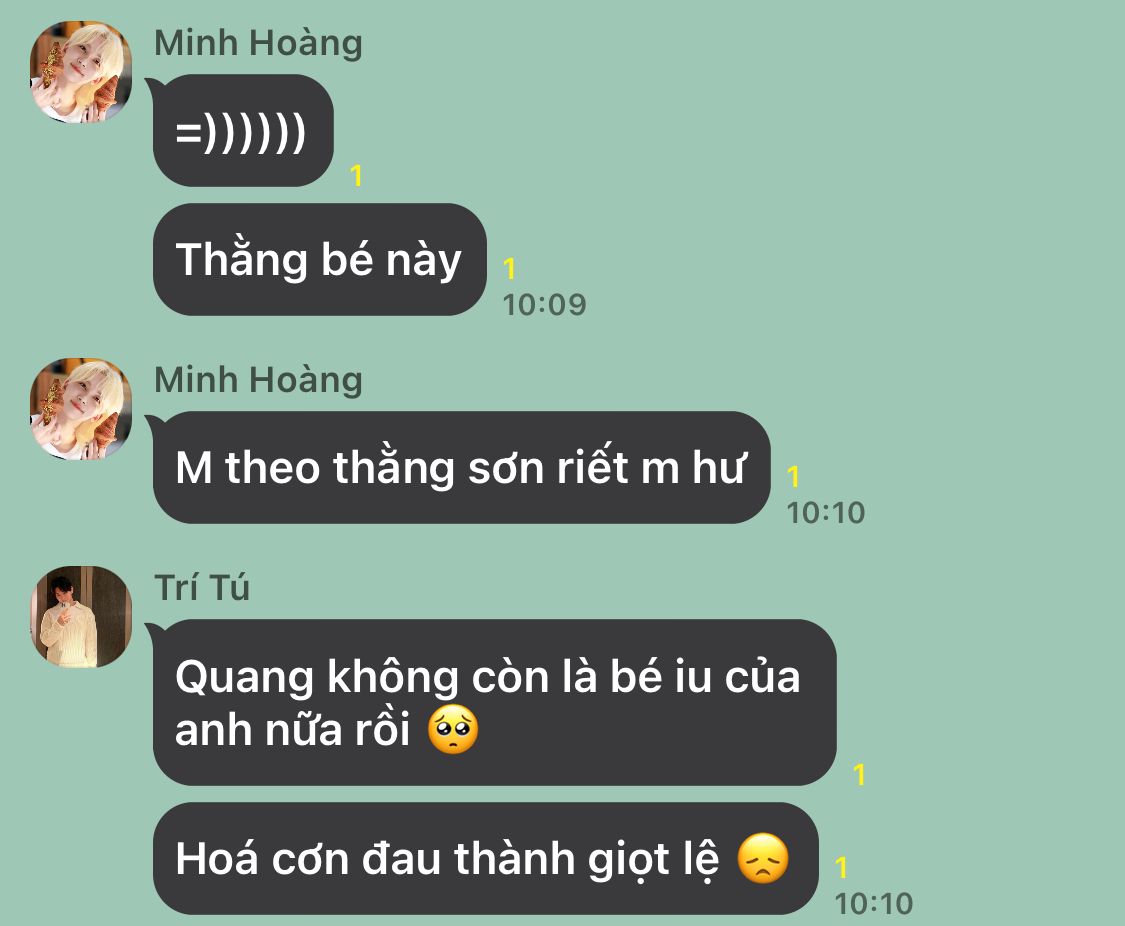The height and width of the screenshot is (926, 1125).
Task: Select the "Hoá cơn đau thành giọt lệ" message
Action: point(486,859)
